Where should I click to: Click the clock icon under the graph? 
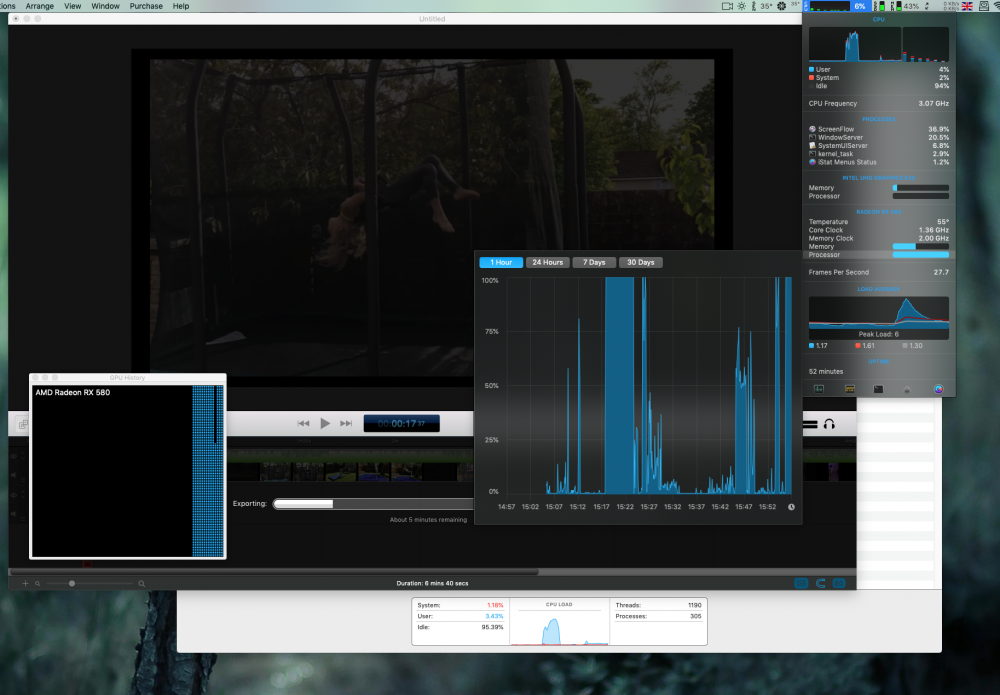point(791,507)
